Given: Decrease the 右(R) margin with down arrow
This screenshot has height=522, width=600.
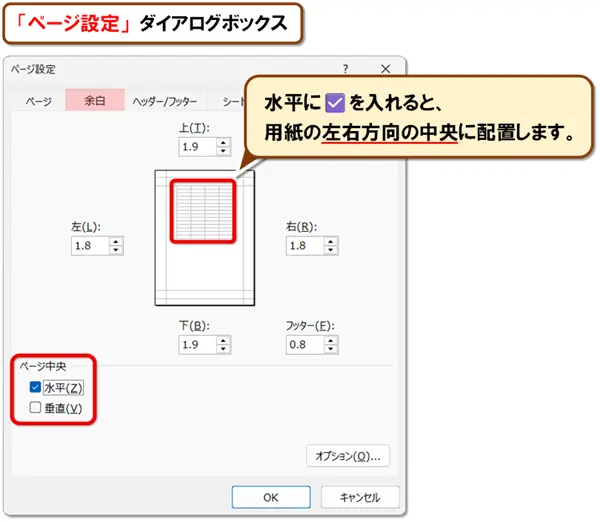Looking at the screenshot, I should tap(331, 250).
